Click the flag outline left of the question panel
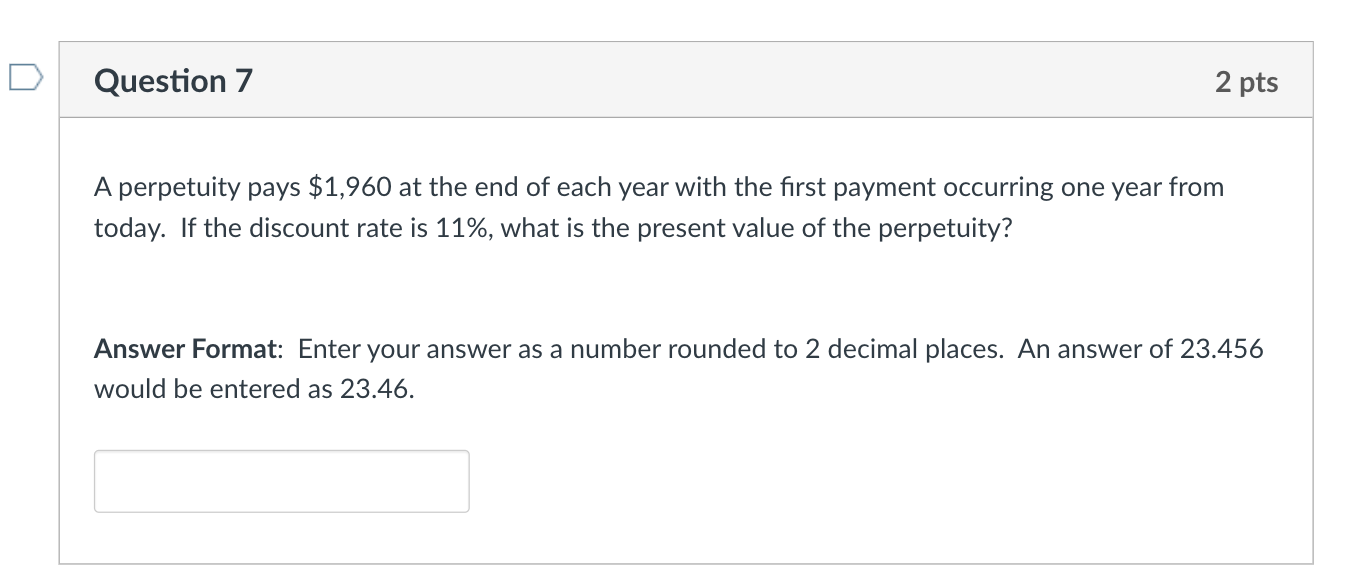This screenshot has width=1358, height=586. [28, 76]
